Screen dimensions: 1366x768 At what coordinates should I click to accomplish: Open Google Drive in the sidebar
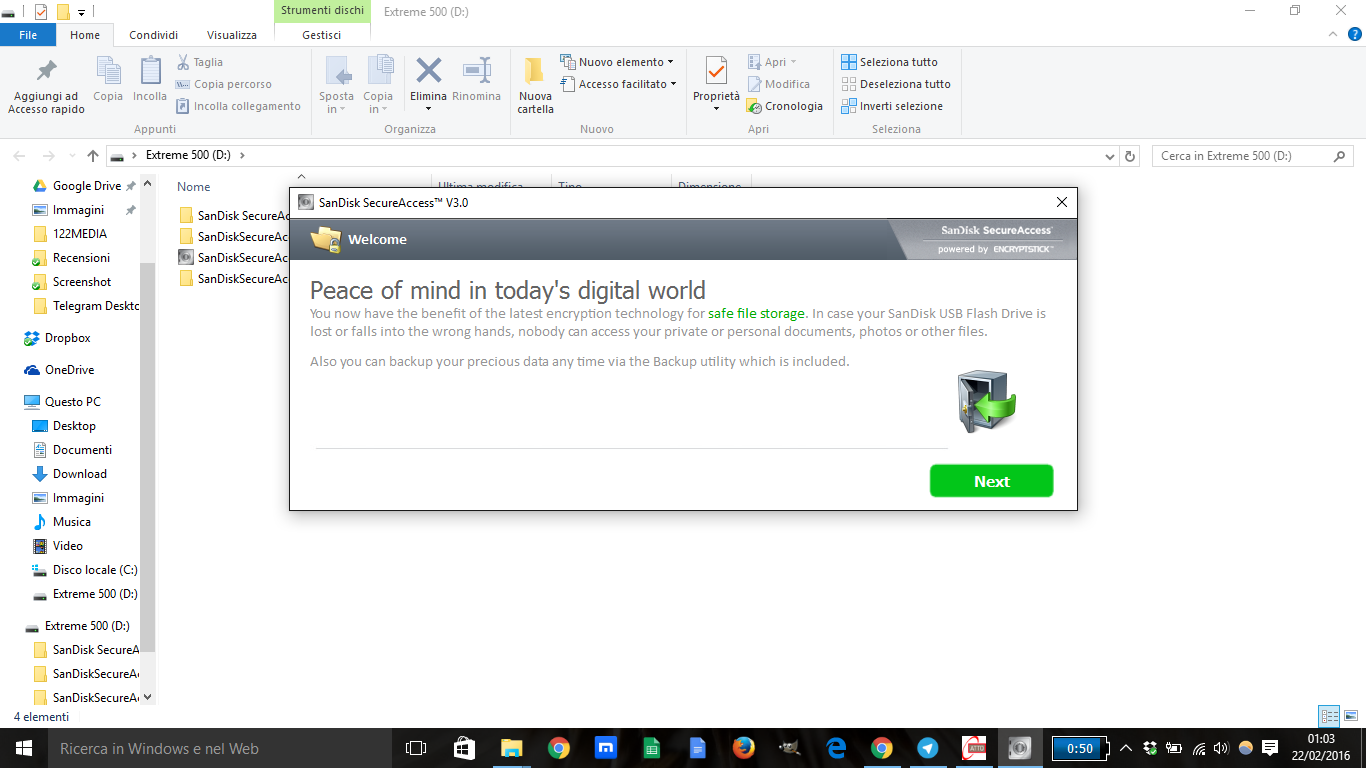pos(78,186)
